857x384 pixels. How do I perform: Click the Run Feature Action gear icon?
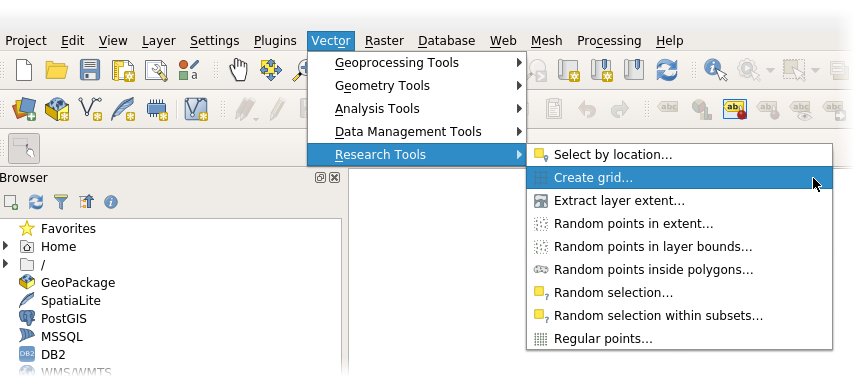click(x=748, y=70)
